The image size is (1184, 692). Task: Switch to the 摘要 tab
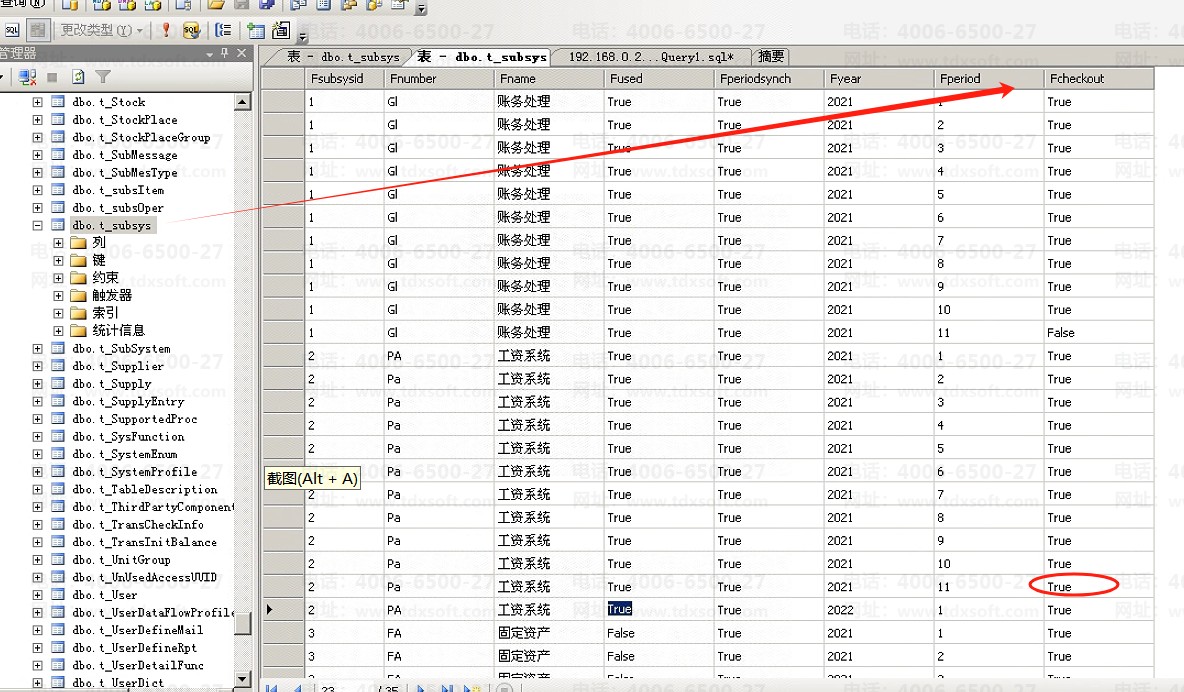coord(768,57)
